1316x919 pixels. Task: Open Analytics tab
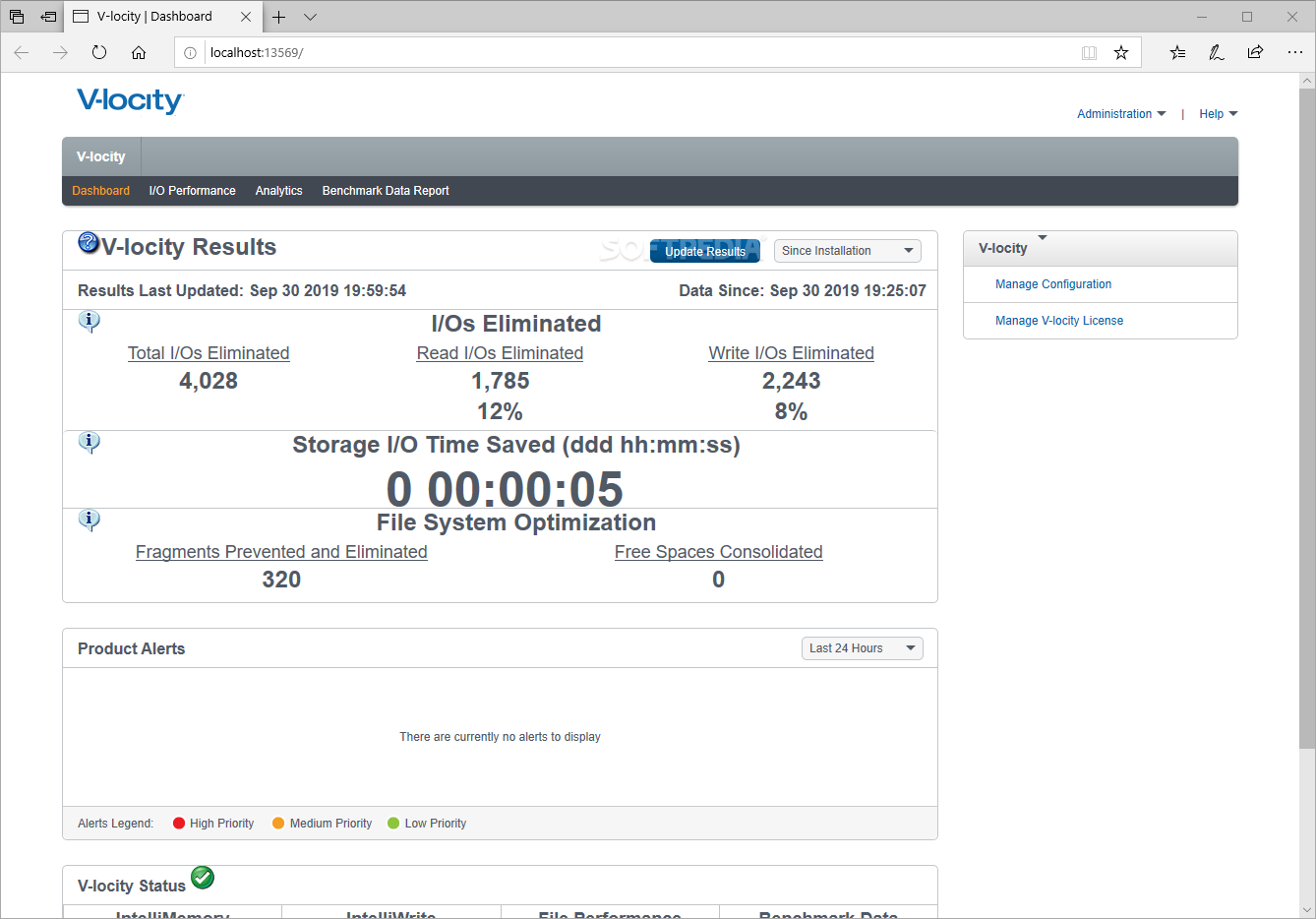pyautogui.click(x=279, y=191)
